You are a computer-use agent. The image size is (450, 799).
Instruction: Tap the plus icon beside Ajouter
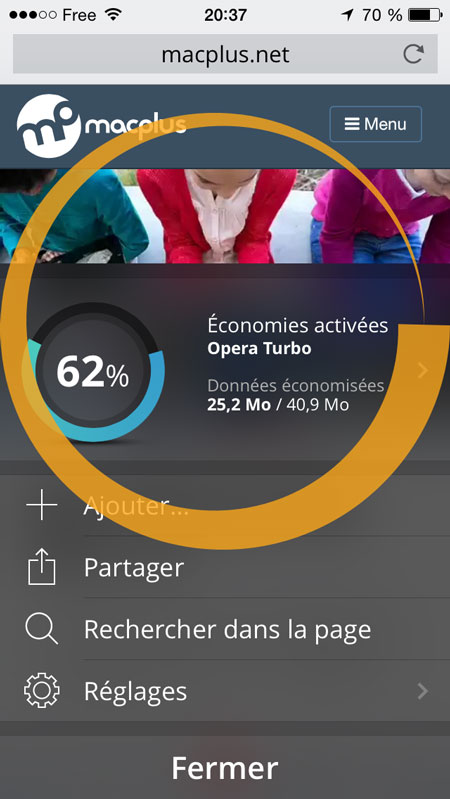pos(42,504)
